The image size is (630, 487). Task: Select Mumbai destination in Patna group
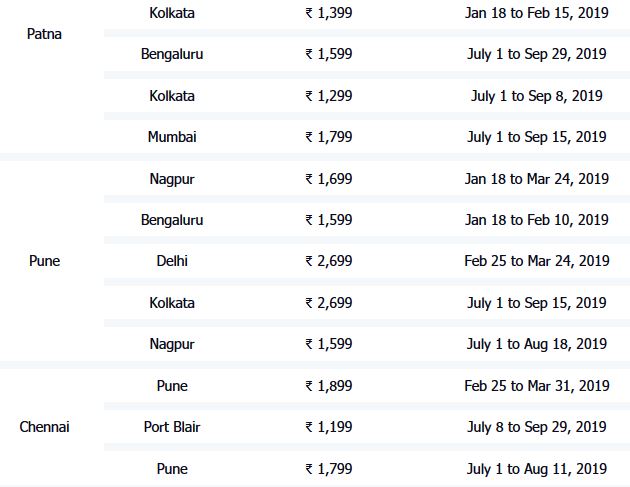172,137
